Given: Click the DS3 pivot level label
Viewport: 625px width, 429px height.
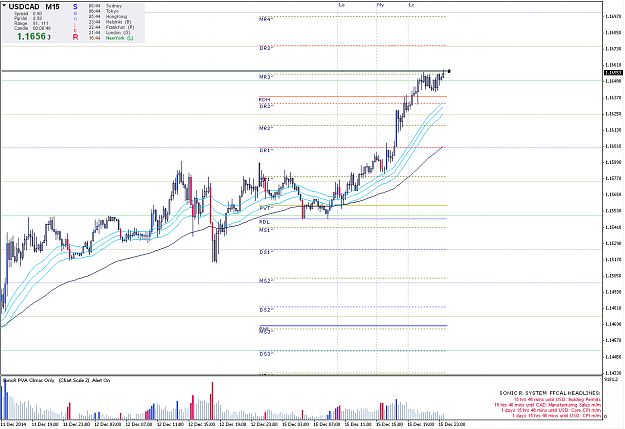Looking at the screenshot, I should (266, 354).
